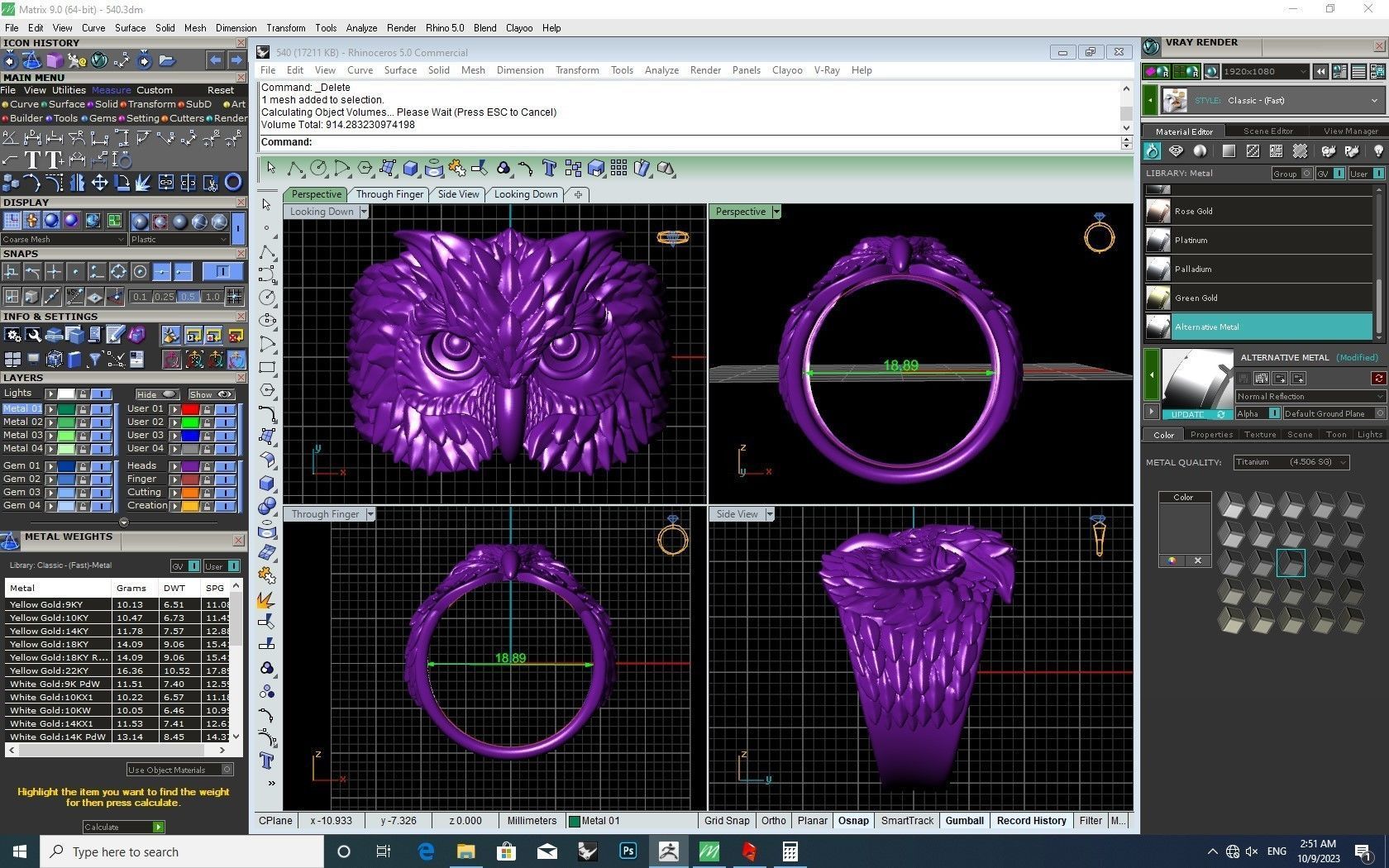Select the gumball move arrows icon

point(99,182)
